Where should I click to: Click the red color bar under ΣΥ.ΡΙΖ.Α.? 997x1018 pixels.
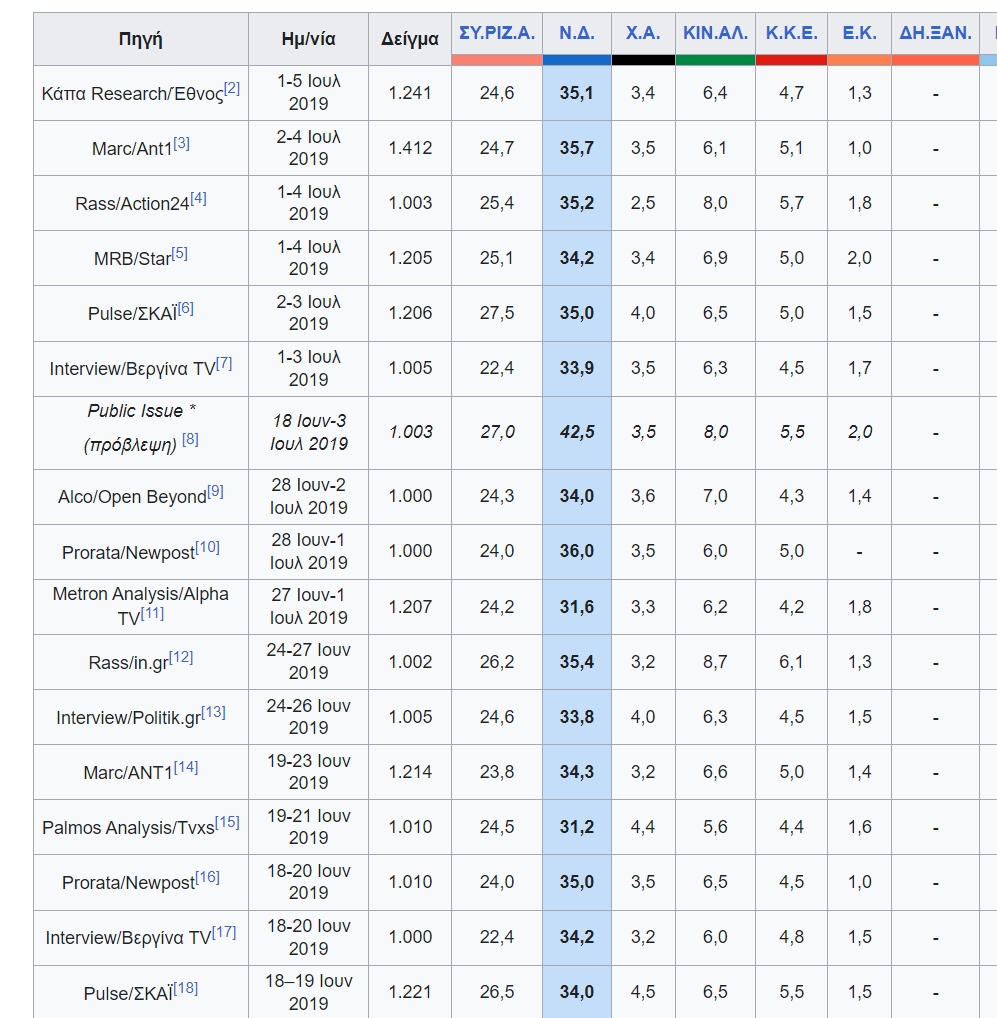pos(496,60)
